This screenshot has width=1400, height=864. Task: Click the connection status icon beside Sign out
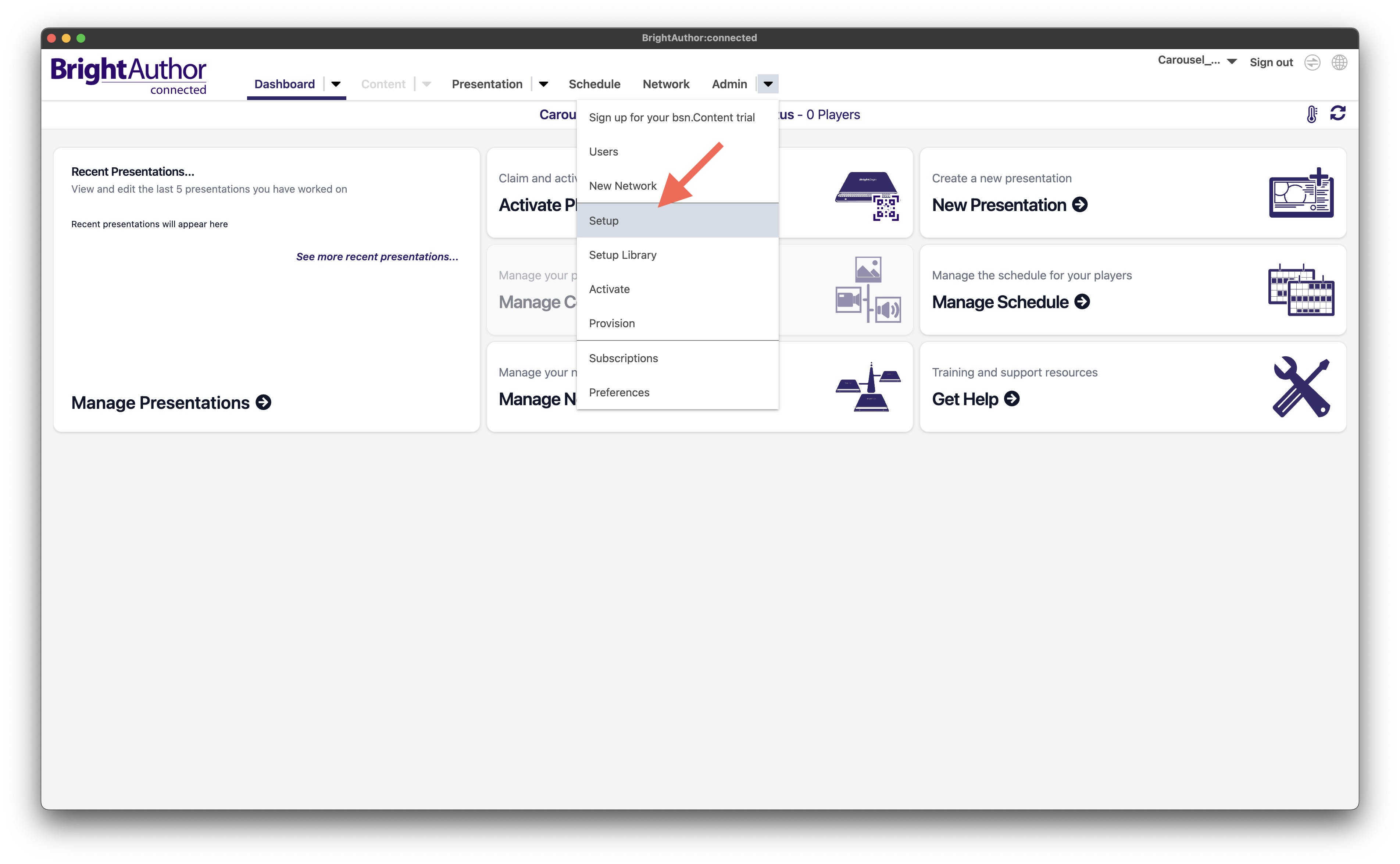(1312, 62)
